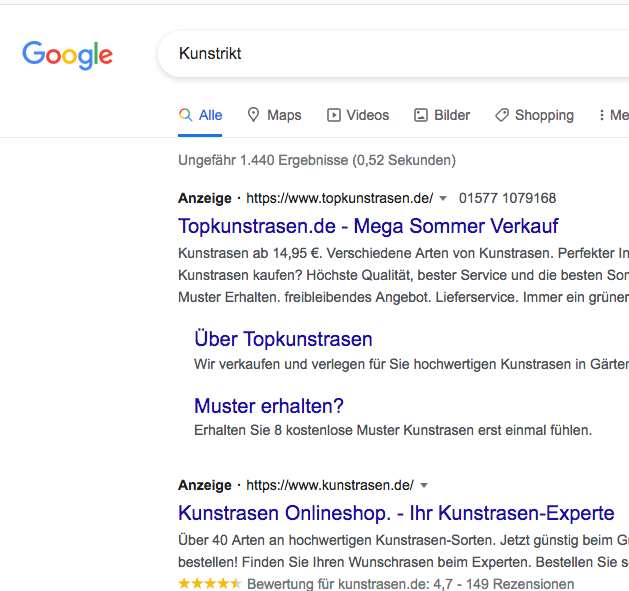Click Bewertung für kunstrasen.de 149 Rezensionen text
Image resolution: width=629 pixels, height=591 pixels.
coord(411,584)
